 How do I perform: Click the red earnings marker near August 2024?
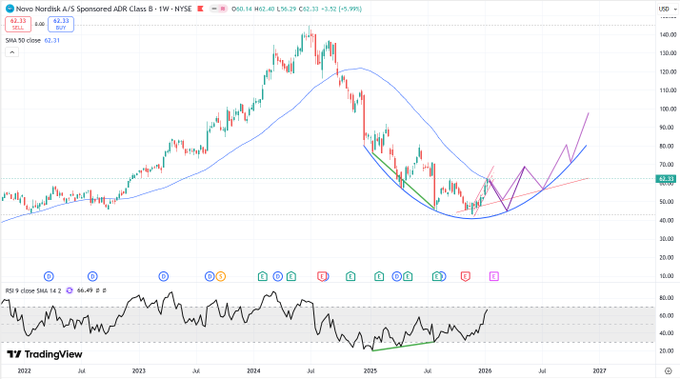point(322,276)
